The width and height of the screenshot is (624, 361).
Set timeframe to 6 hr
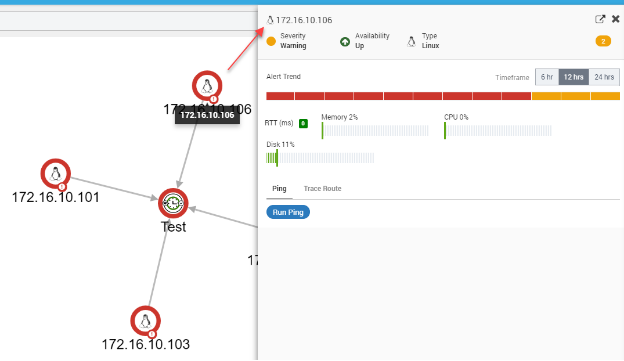click(547, 77)
